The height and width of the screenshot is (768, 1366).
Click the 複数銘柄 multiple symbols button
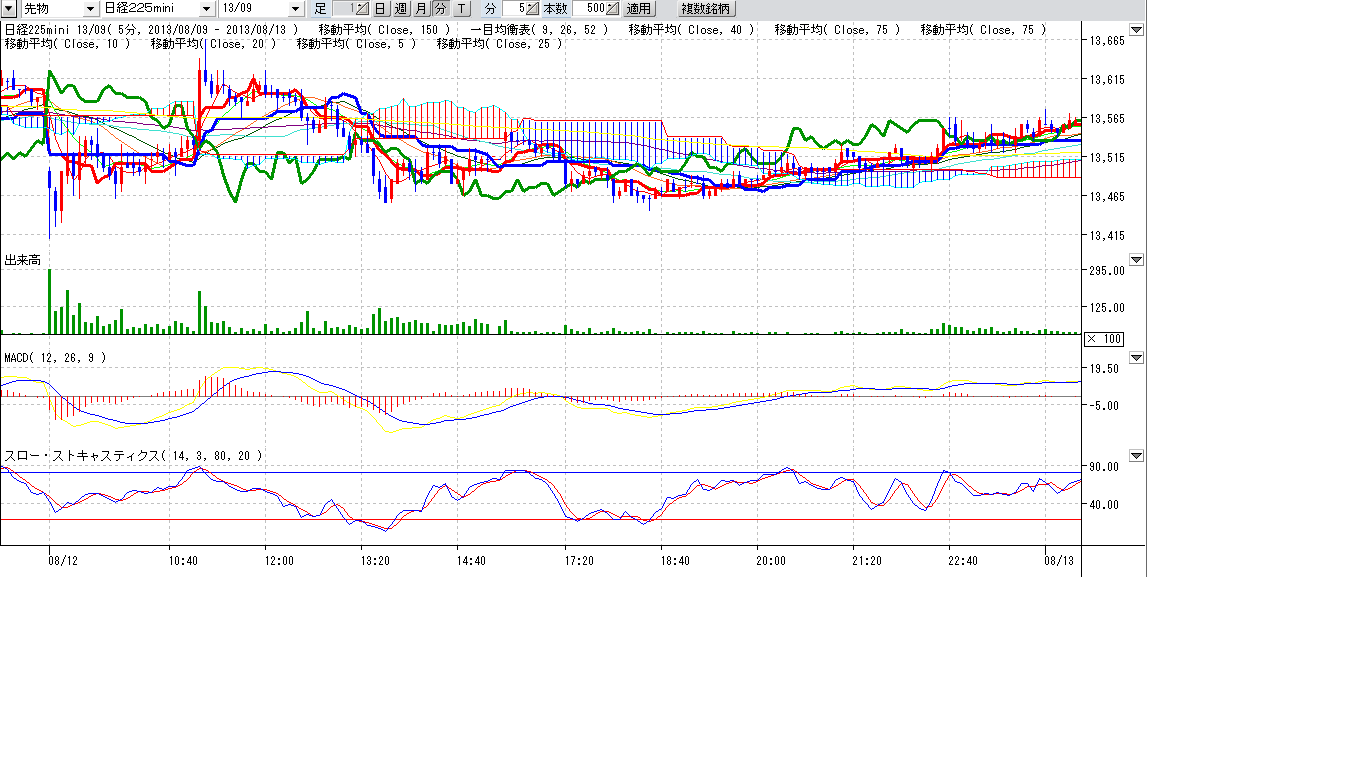706,8
